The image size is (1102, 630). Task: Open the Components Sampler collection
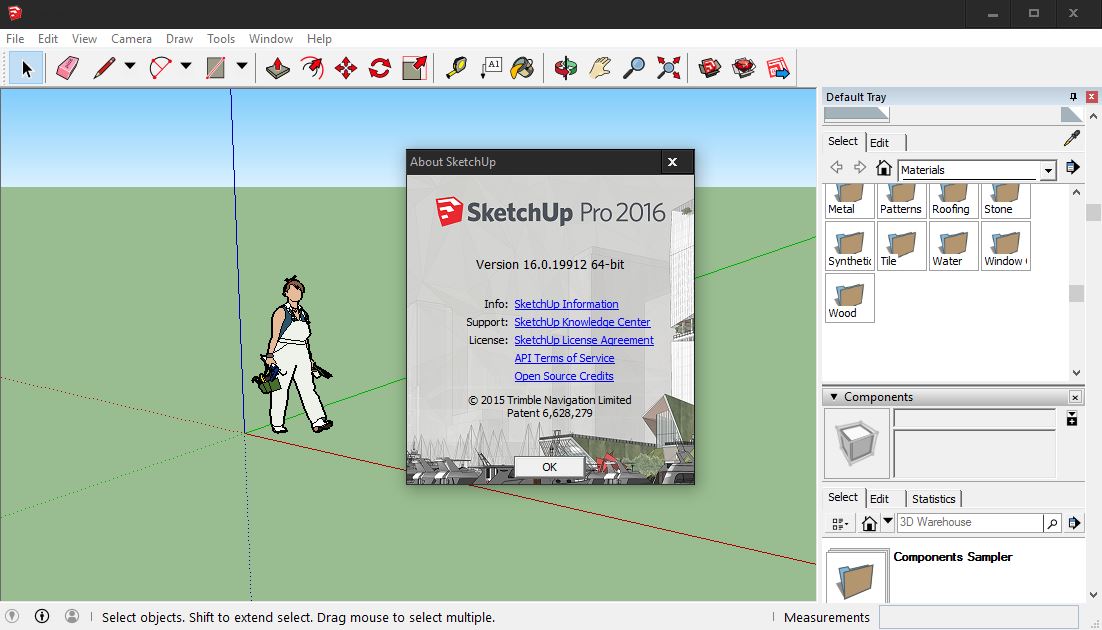952,557
